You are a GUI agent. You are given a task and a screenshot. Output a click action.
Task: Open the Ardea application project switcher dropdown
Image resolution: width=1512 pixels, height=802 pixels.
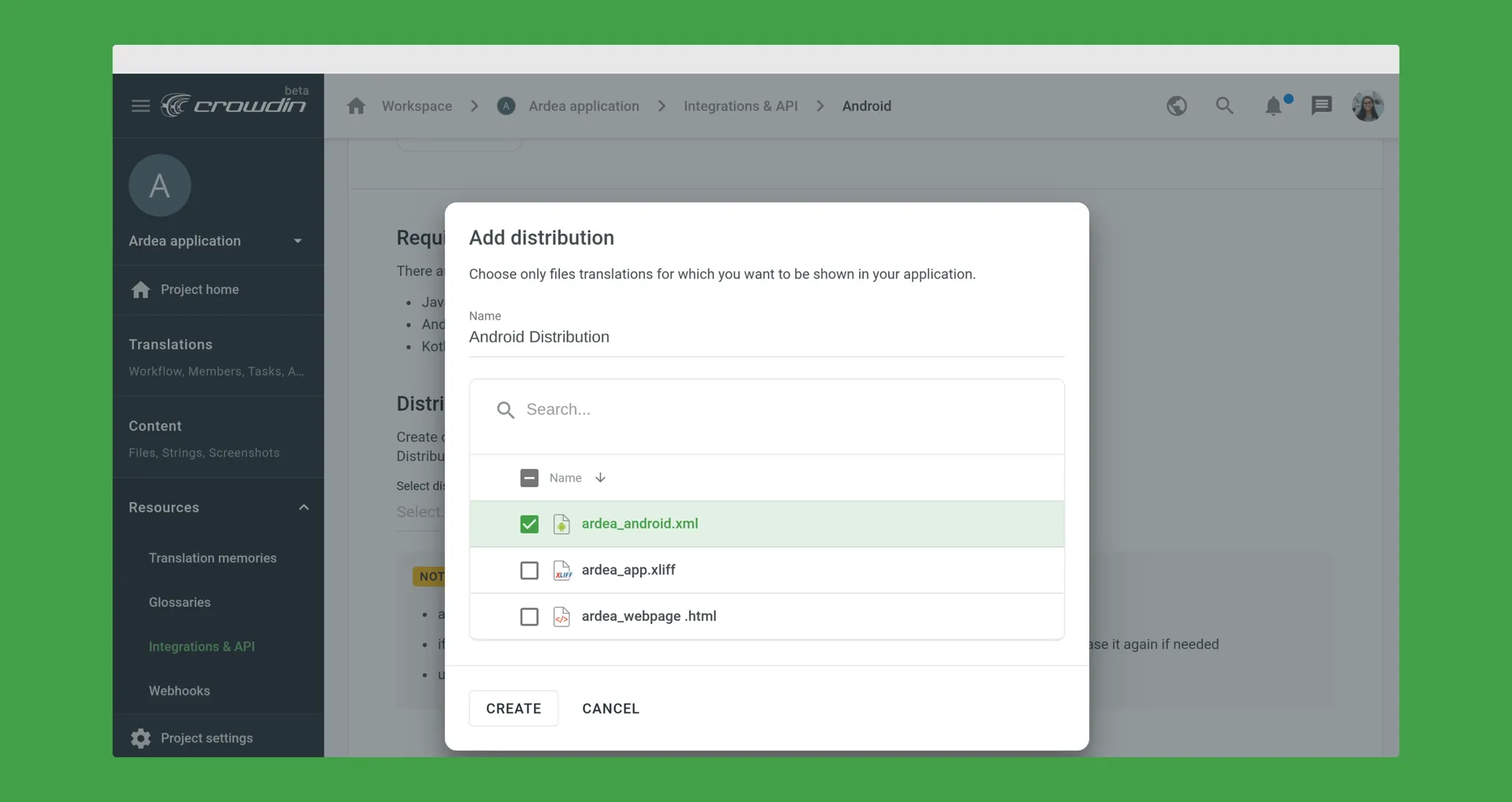[298, 241]
